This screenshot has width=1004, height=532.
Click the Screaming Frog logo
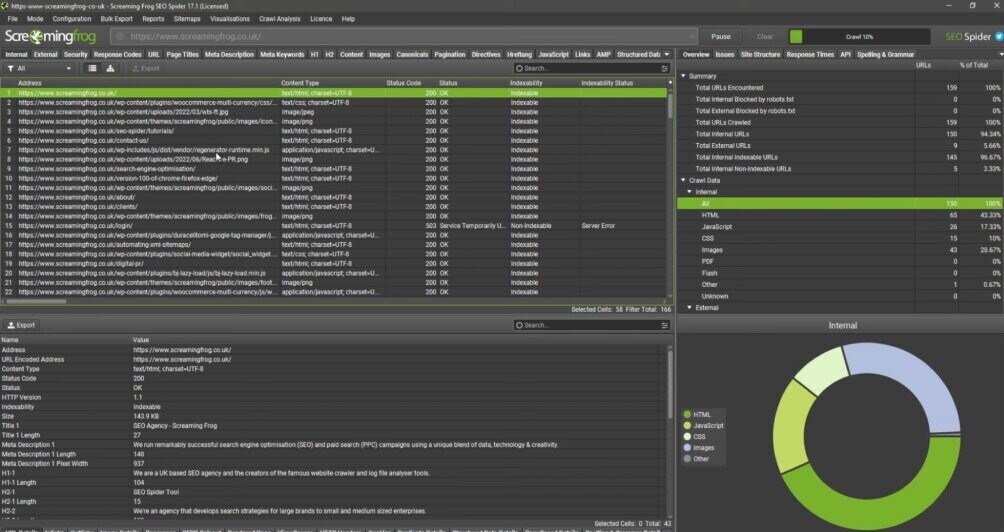pyautogui.click(x=50, y=36)
